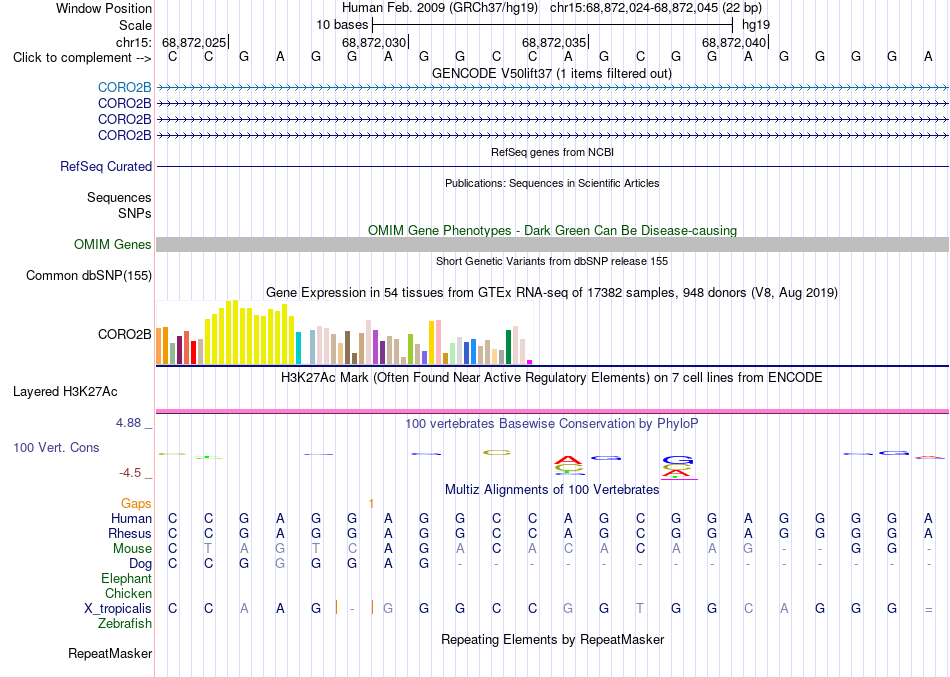Click the chr15:68,872,024-68,872,045 position text
This screenshot has height=677, width=950.
pos(656,8)
